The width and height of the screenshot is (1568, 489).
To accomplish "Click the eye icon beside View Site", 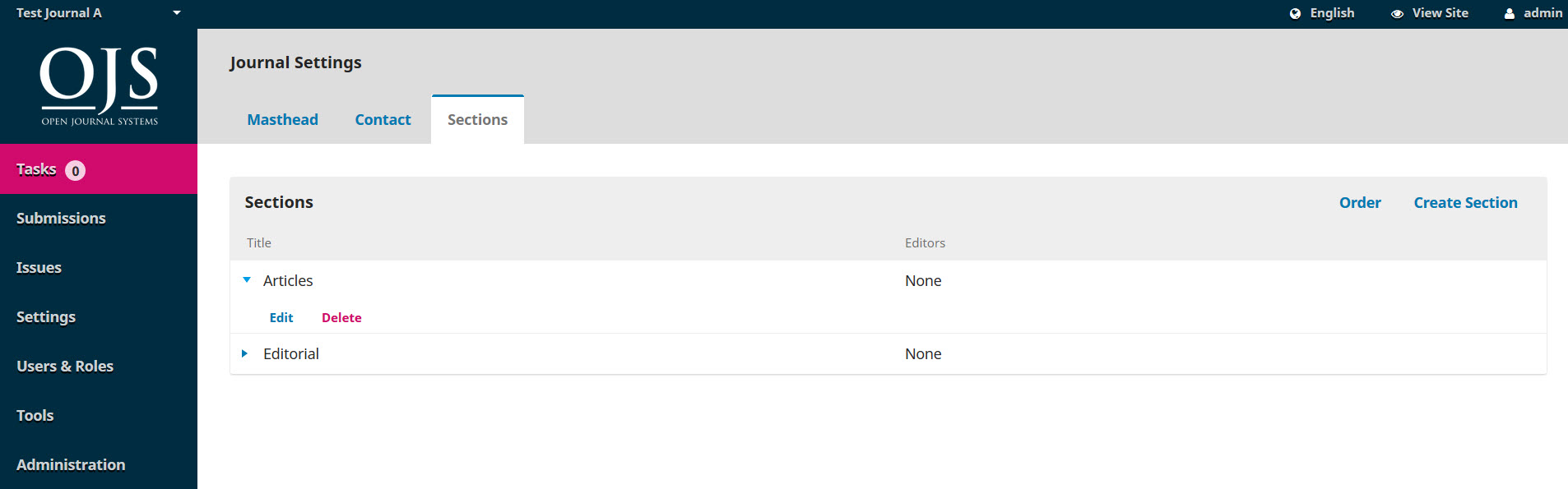I will pos(1394,13).
